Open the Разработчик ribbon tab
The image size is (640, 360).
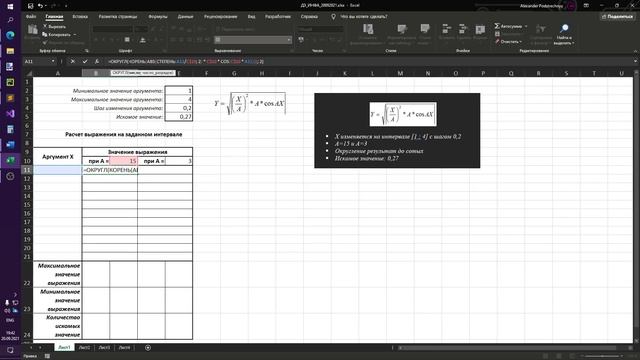pyautogui.click(x=278, y=17)
